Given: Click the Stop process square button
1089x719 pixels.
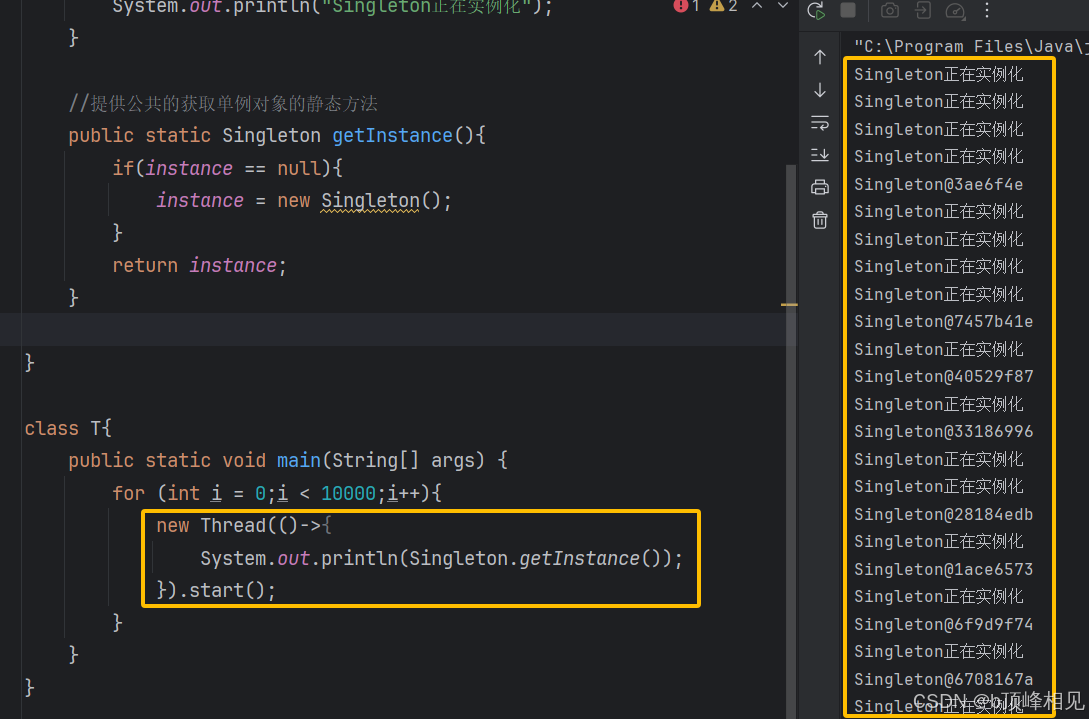Looking at the screenshot, I should [848, 11].
